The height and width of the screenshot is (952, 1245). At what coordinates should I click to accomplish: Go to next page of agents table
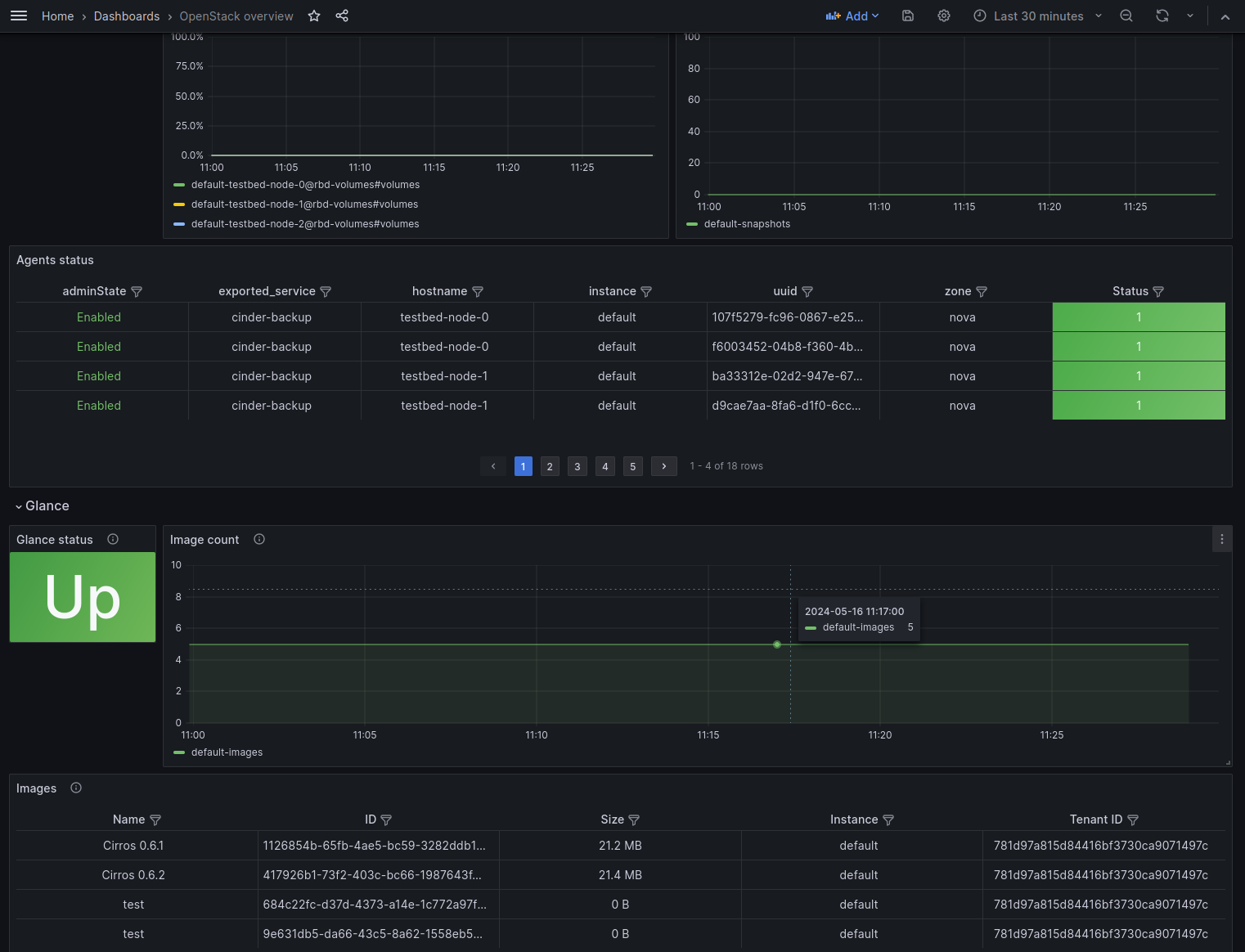(664, 466)
